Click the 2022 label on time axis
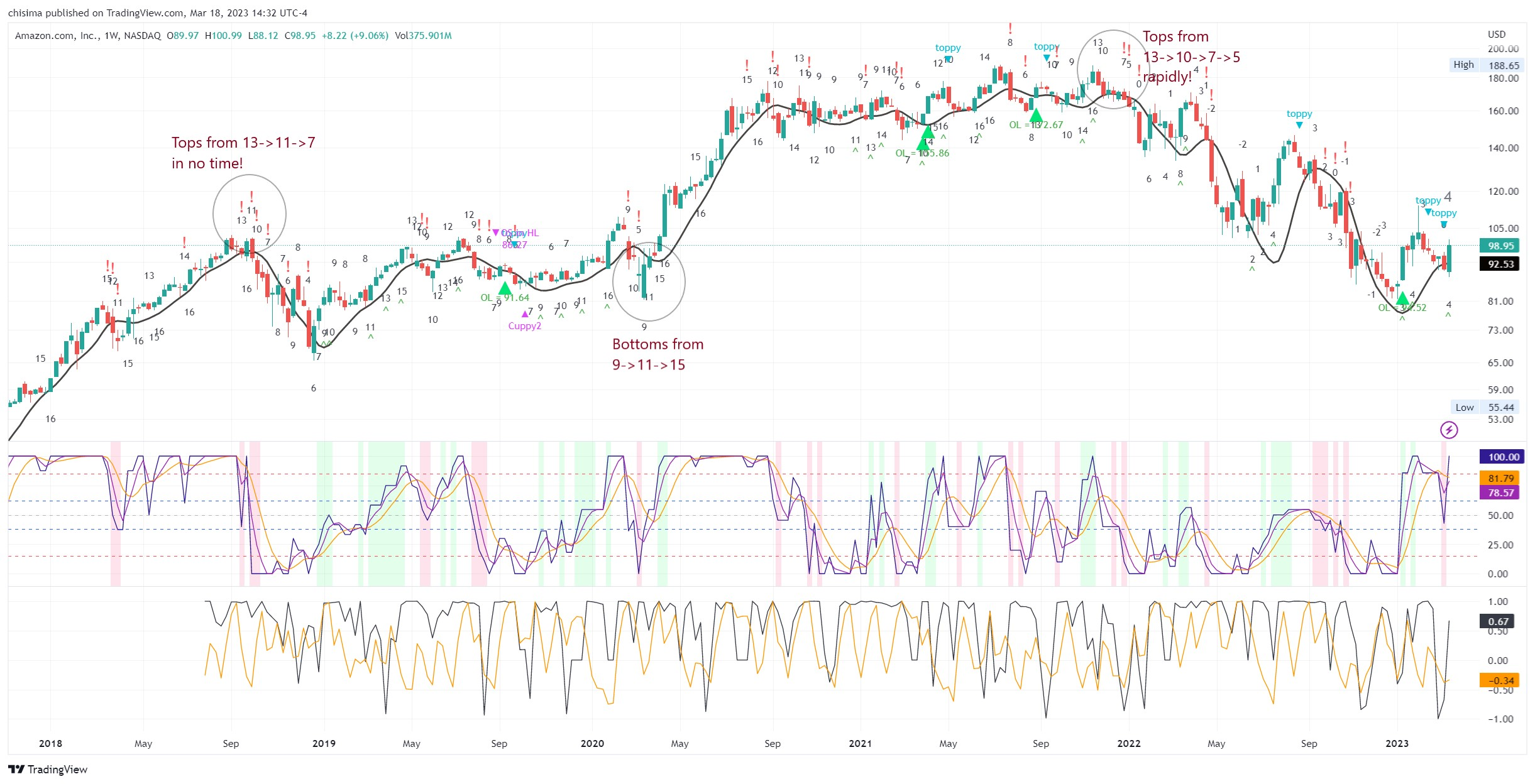Screen dimensions: 1535x784 pos(1128,743)
